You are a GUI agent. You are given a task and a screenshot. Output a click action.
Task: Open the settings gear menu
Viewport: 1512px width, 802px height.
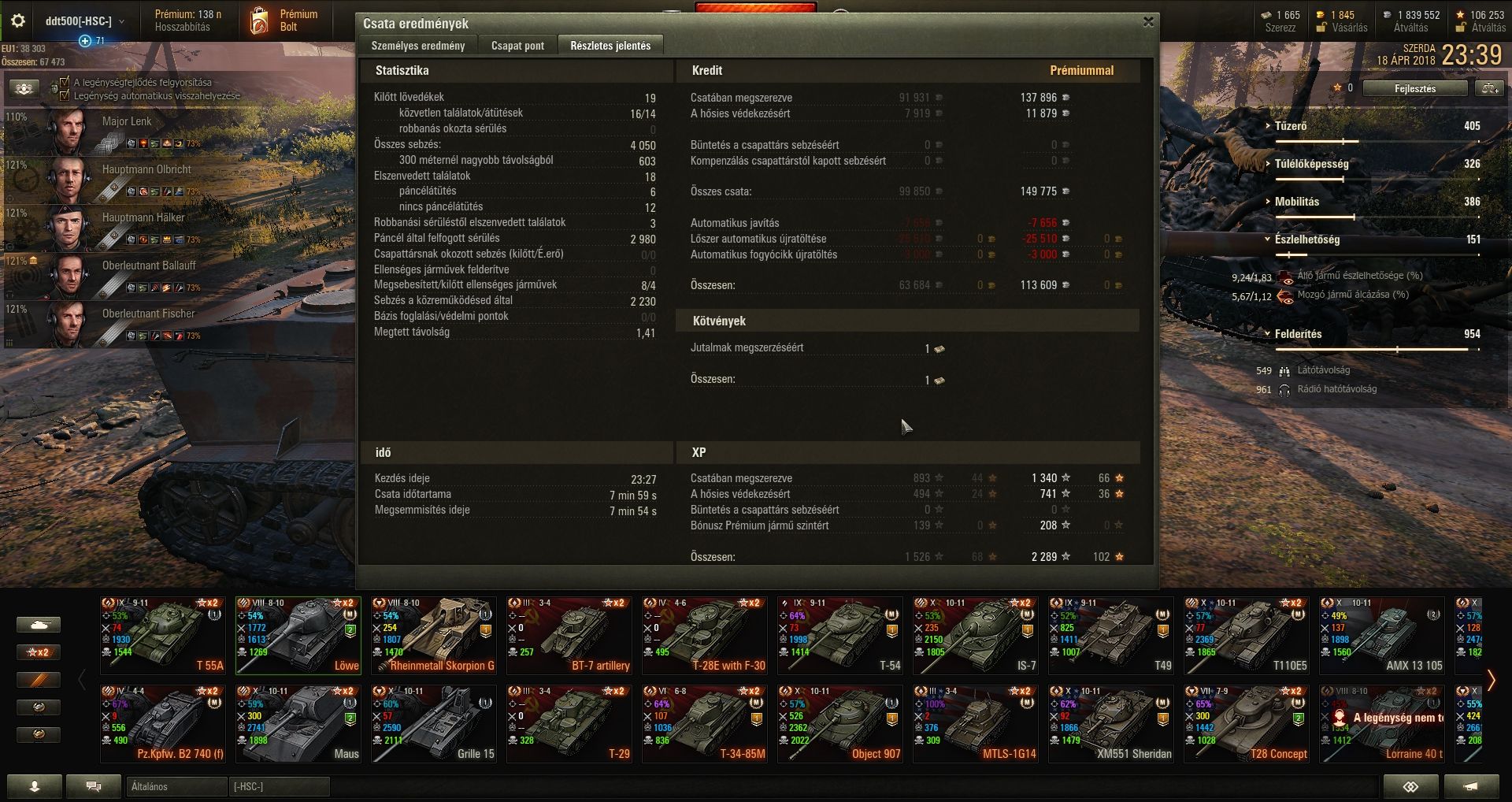coord(18,21)
